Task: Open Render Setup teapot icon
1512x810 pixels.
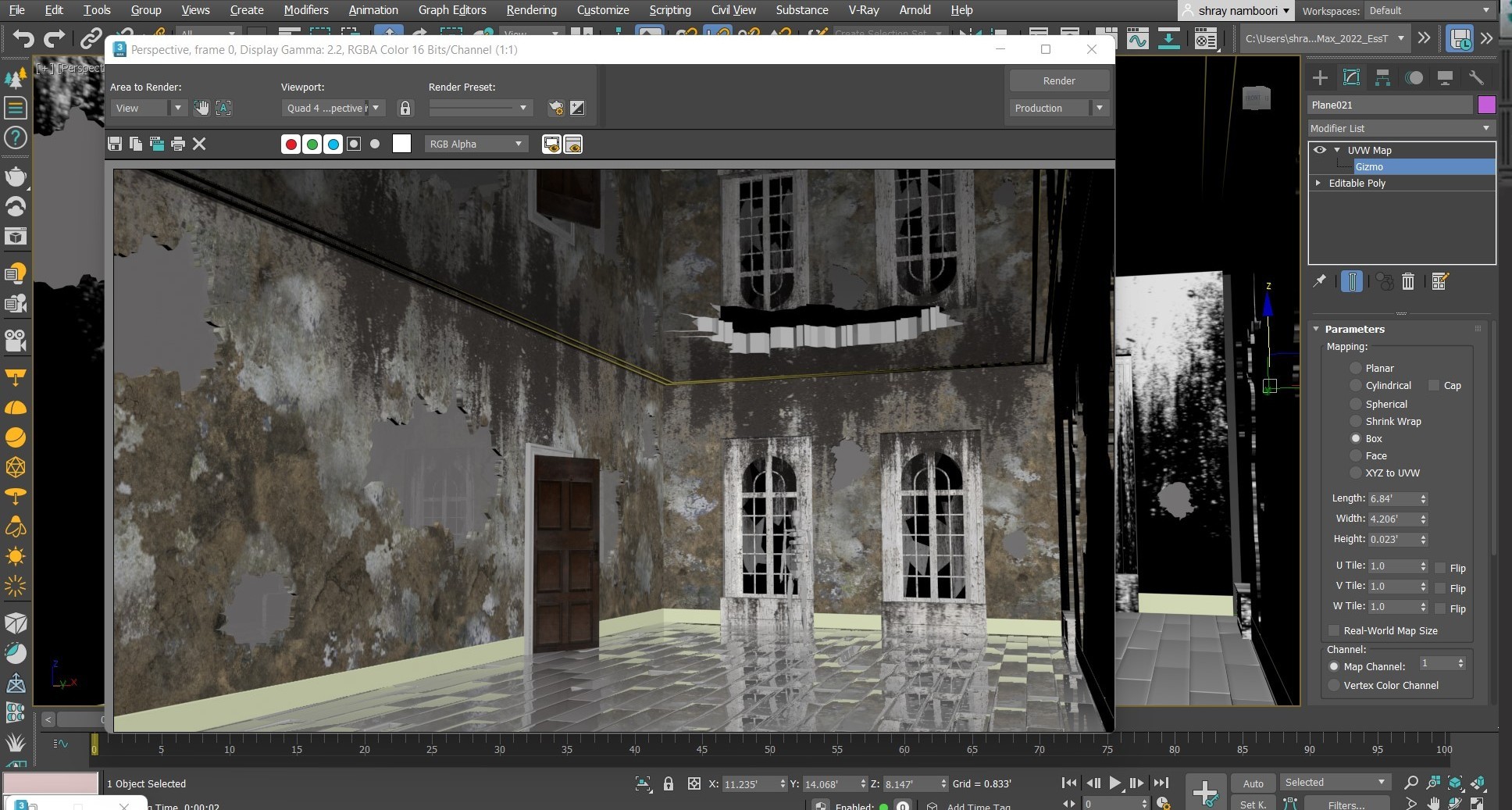Action: pyautogui.click(x=555, y=108)
